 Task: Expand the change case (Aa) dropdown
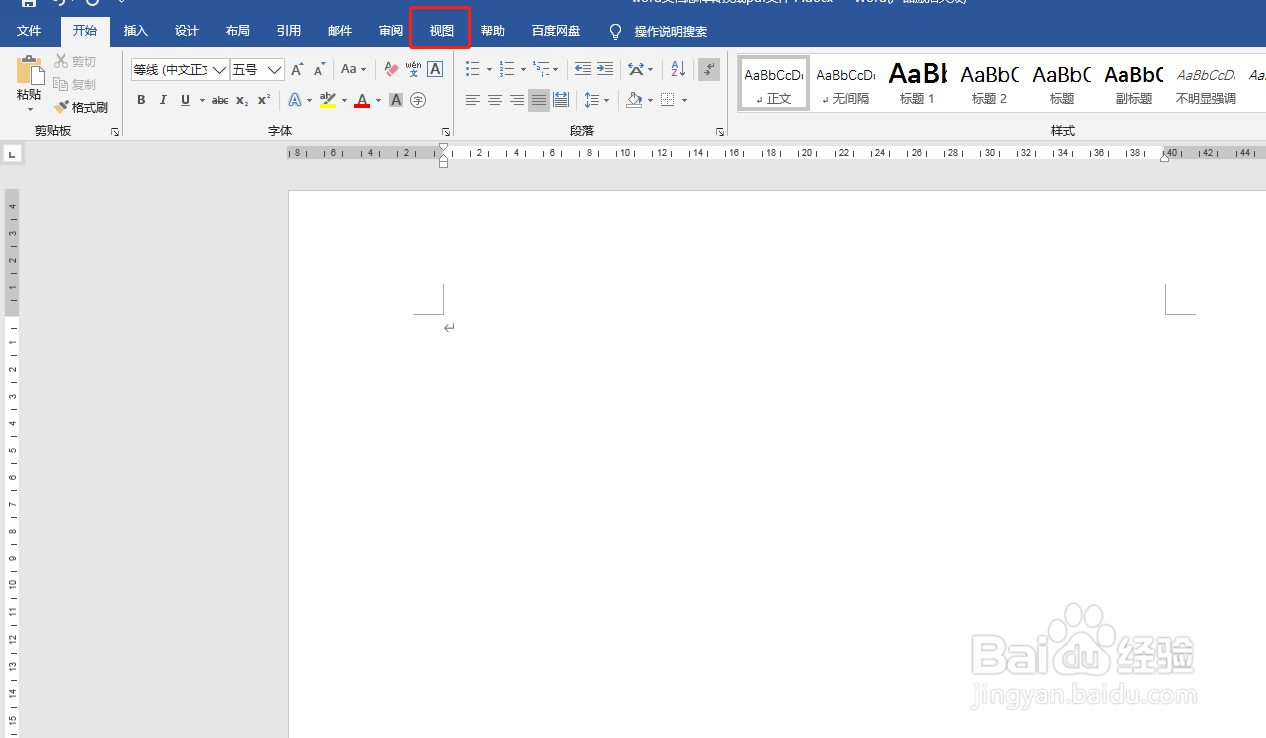[x=364, y=70]
